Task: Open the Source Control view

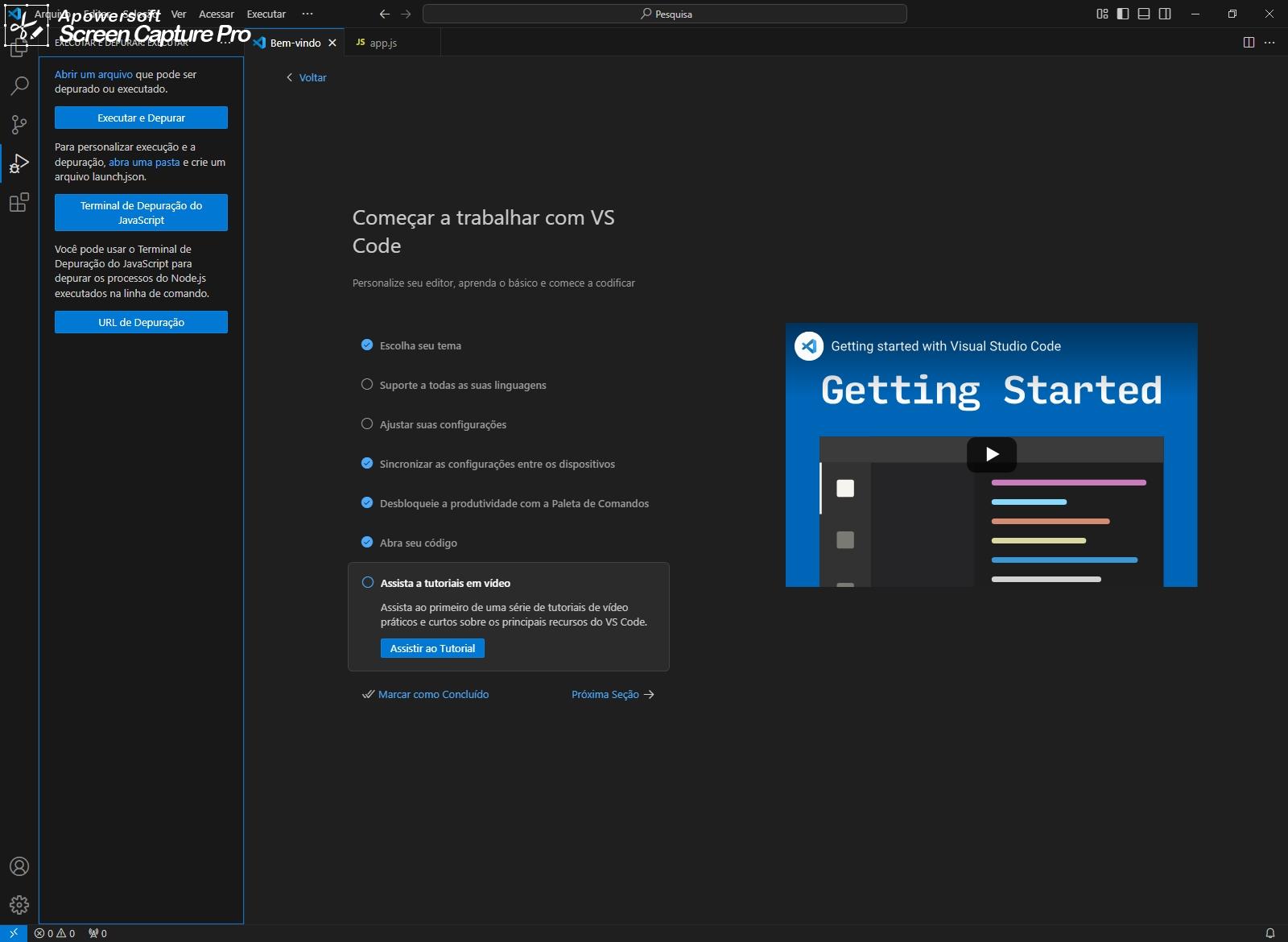Action: (x=19, y=124)
